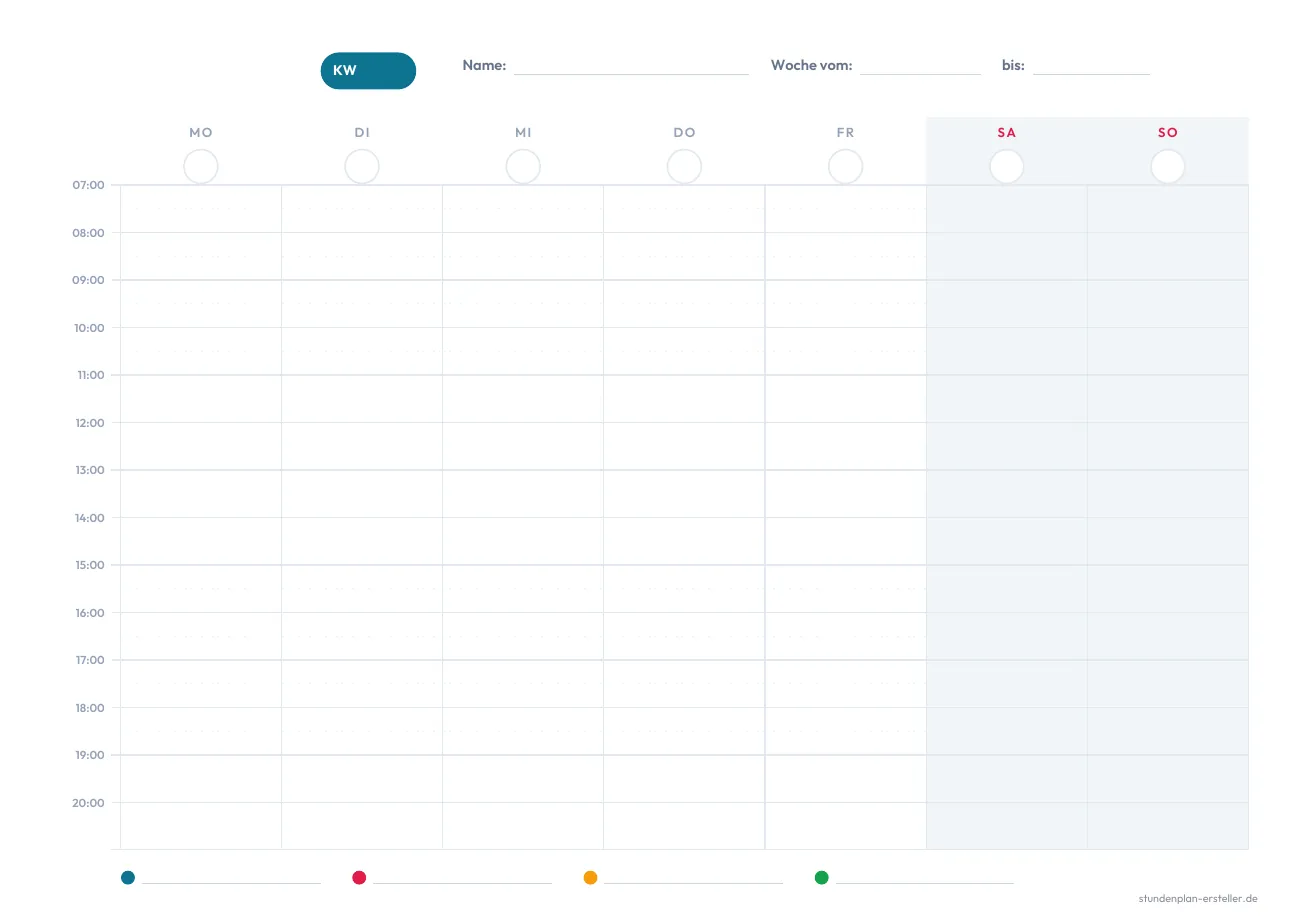Open the stundenplan-ersteller.de link

coord(1198,898)
